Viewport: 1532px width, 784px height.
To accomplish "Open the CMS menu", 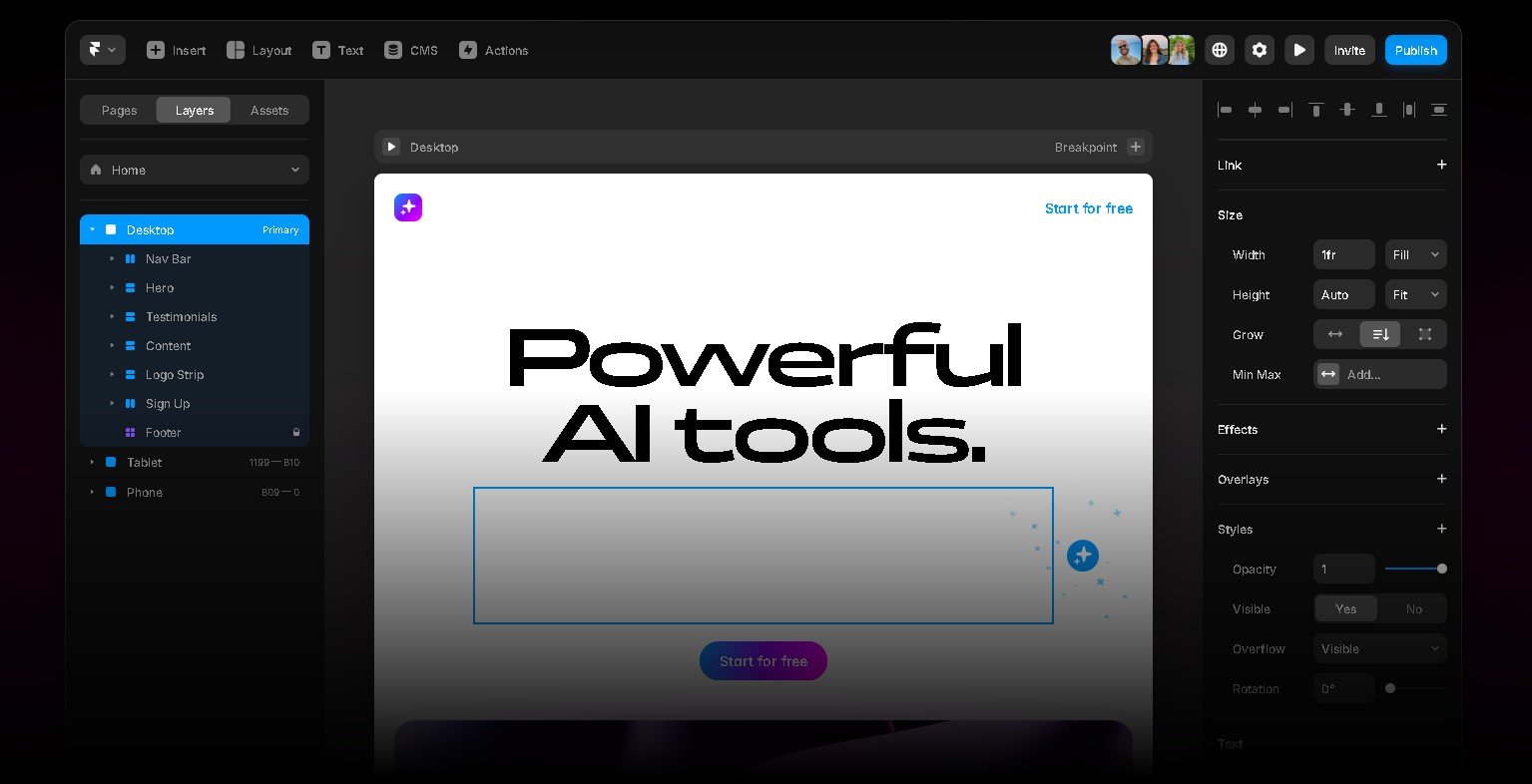I will 410,50.
